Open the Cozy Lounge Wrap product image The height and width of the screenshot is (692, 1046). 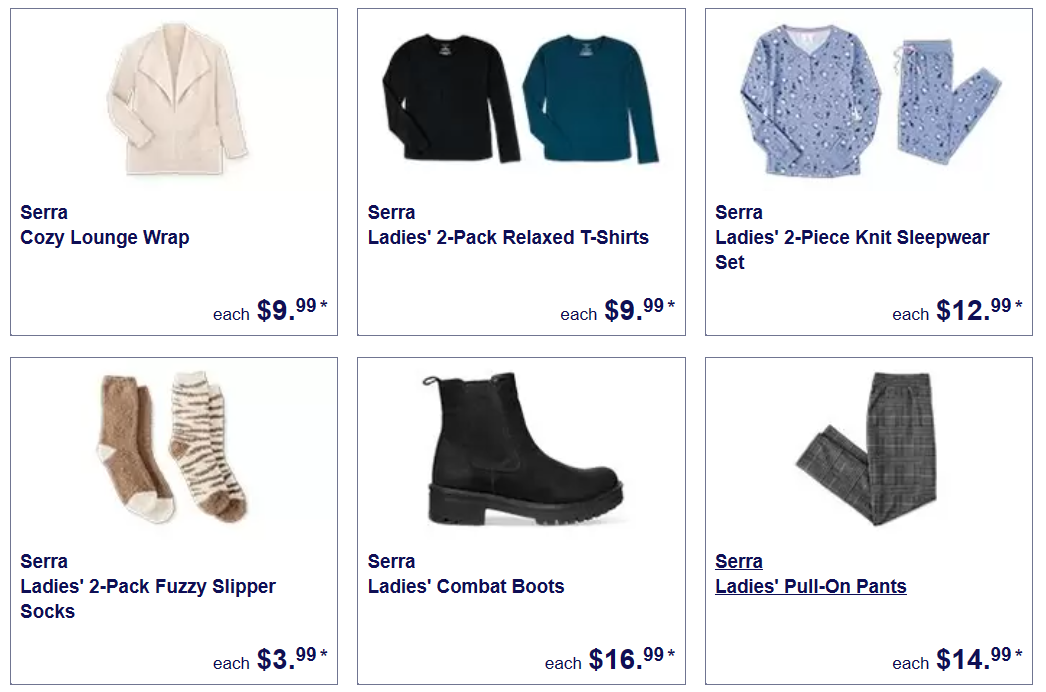177,99
